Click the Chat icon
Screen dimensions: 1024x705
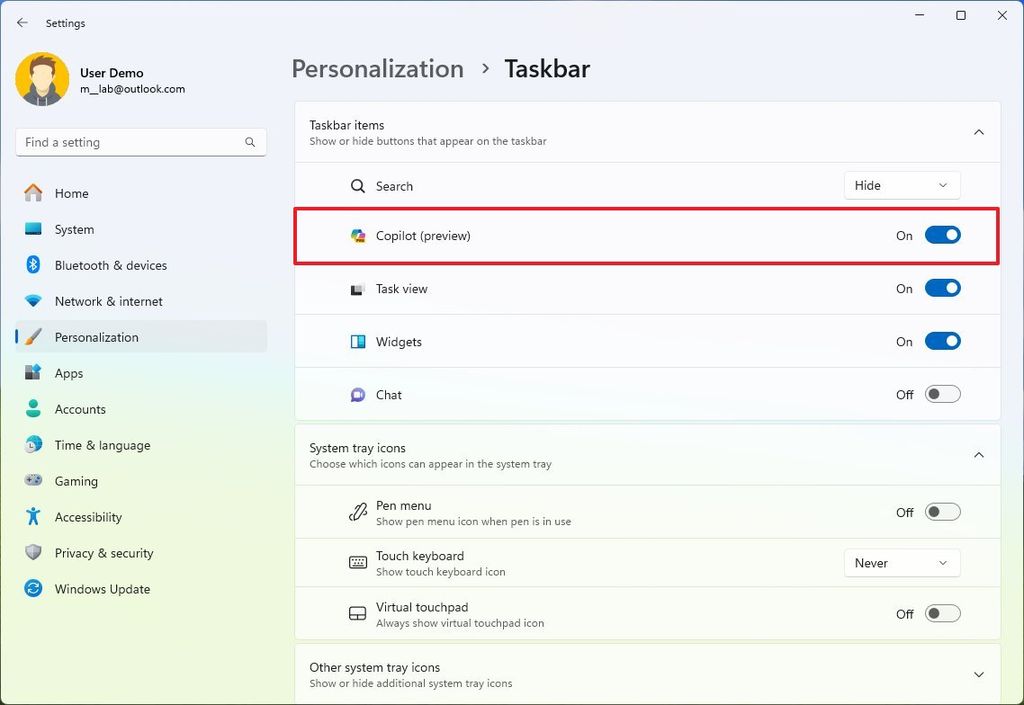click(356, 394)
